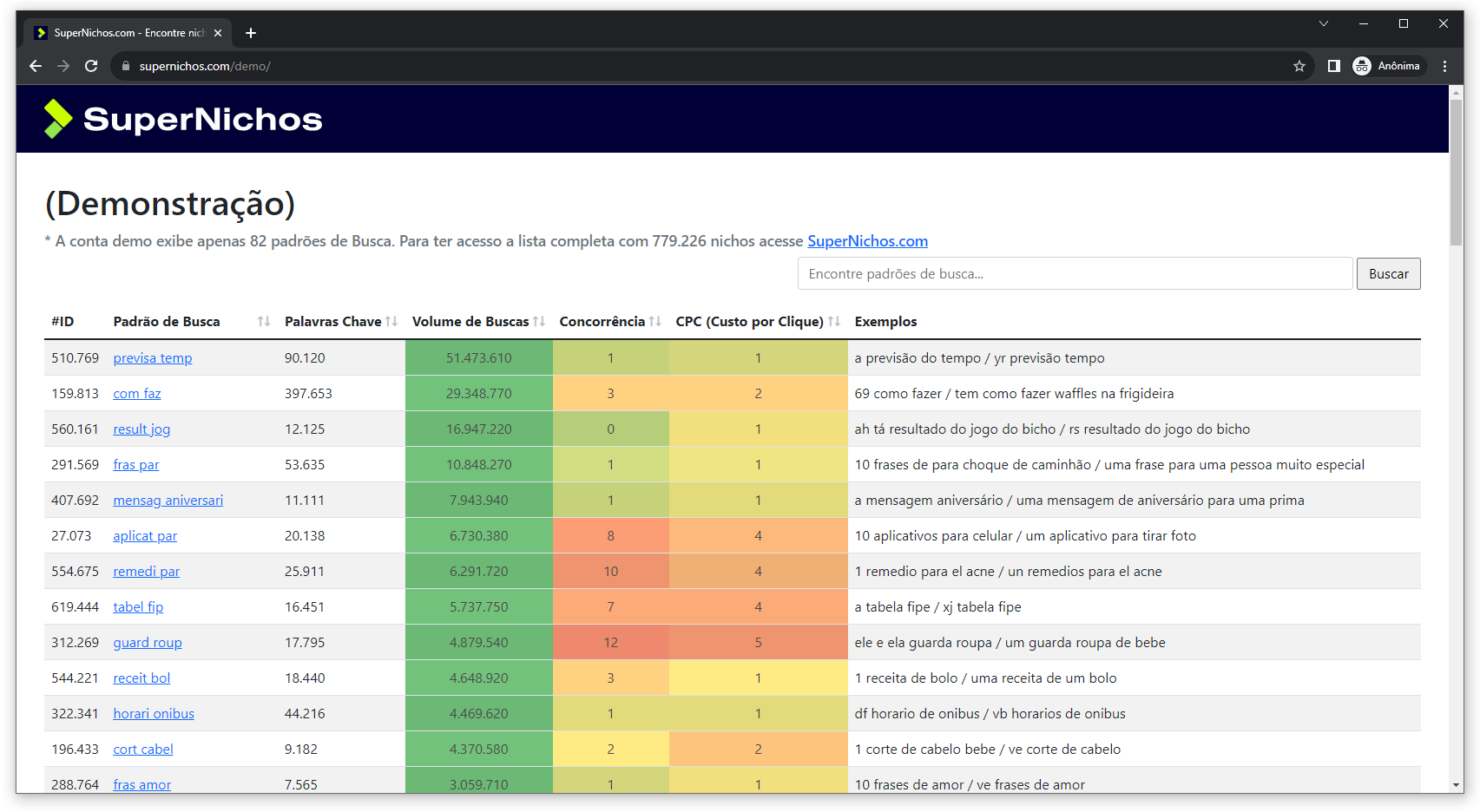Click the SuperNichos logo in header

coord(183,119)
